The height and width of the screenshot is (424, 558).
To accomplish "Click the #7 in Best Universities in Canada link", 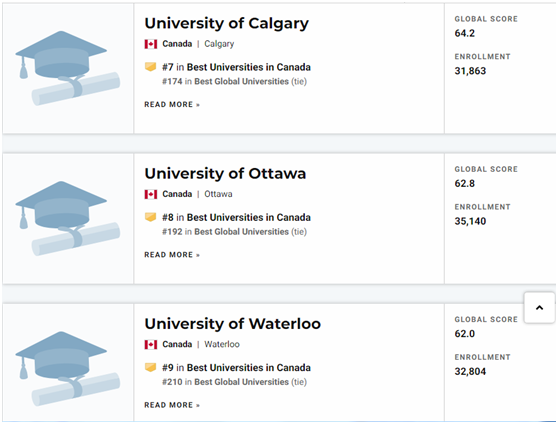I will (236, 67).
